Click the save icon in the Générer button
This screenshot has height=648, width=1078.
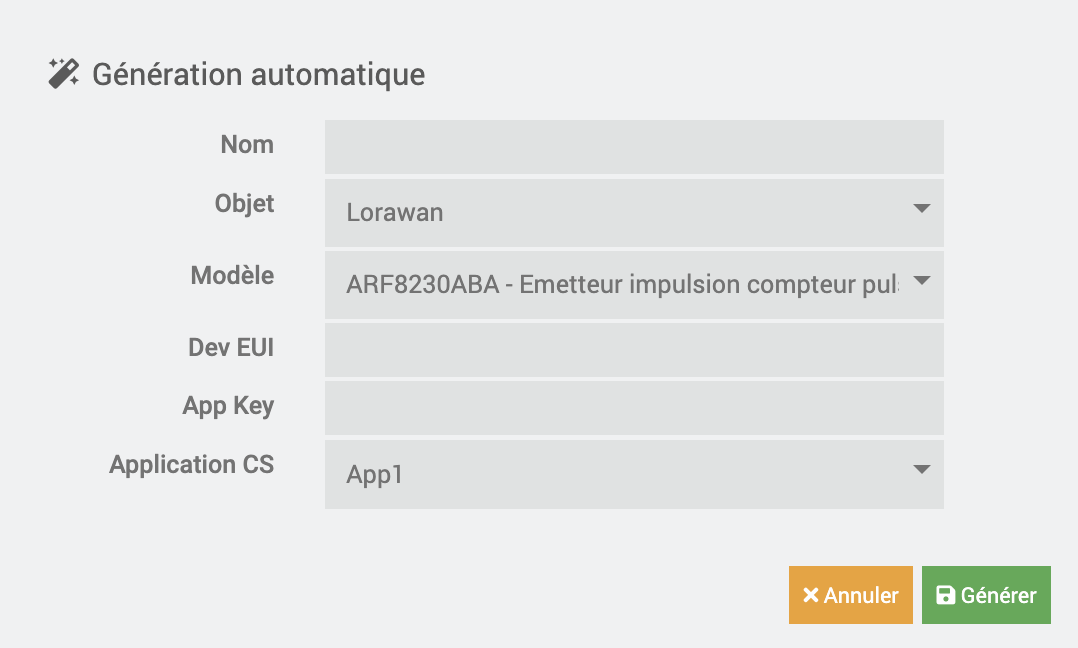945,595
